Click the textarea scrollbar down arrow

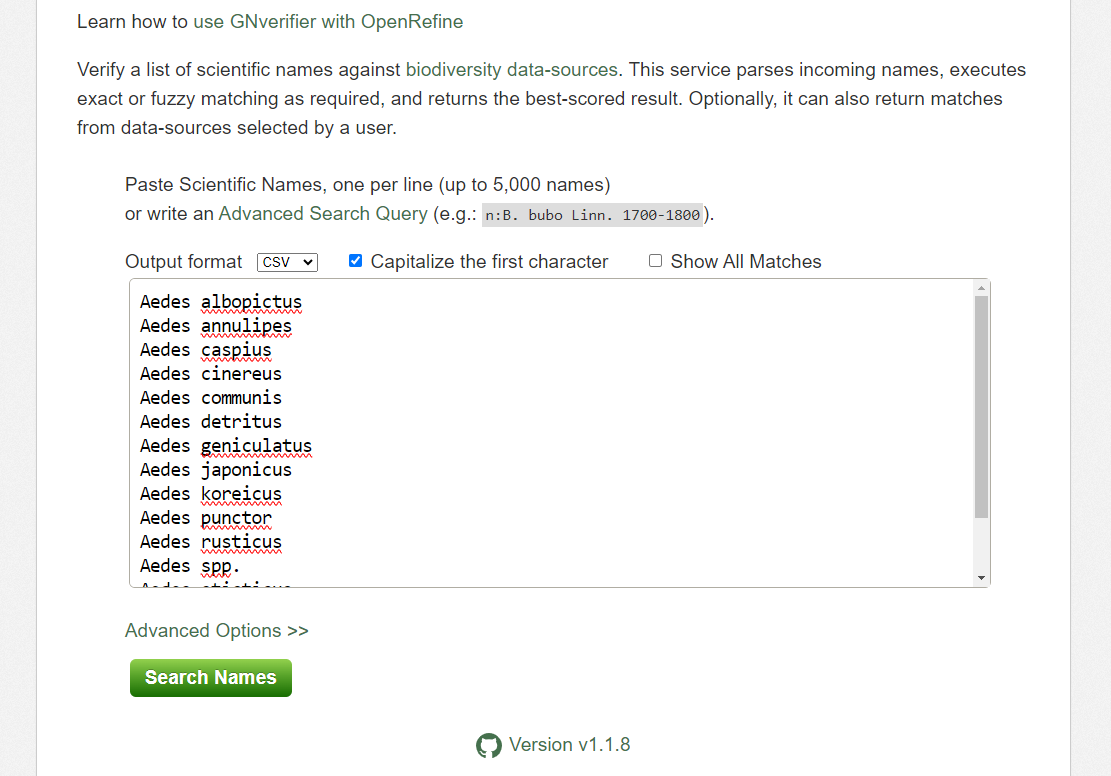(x=981, y=578)
